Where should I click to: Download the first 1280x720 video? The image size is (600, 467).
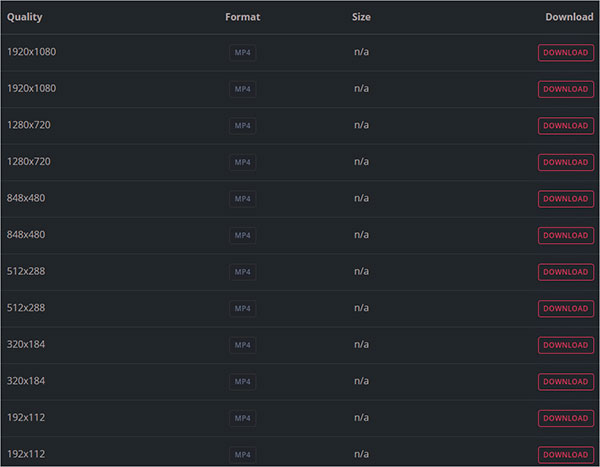pyautogui.click(x=565, y=126)
